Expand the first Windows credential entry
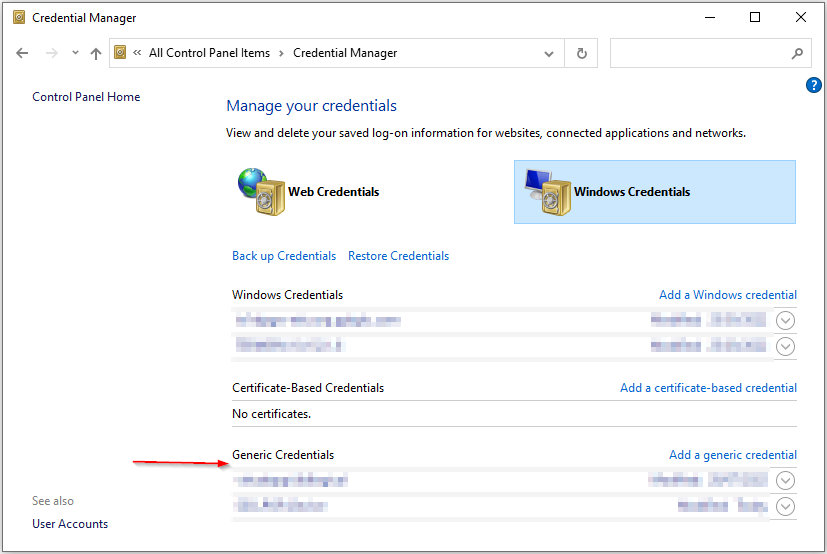The width and height of the screenshot is (827, 554). [x=785, y=320]
